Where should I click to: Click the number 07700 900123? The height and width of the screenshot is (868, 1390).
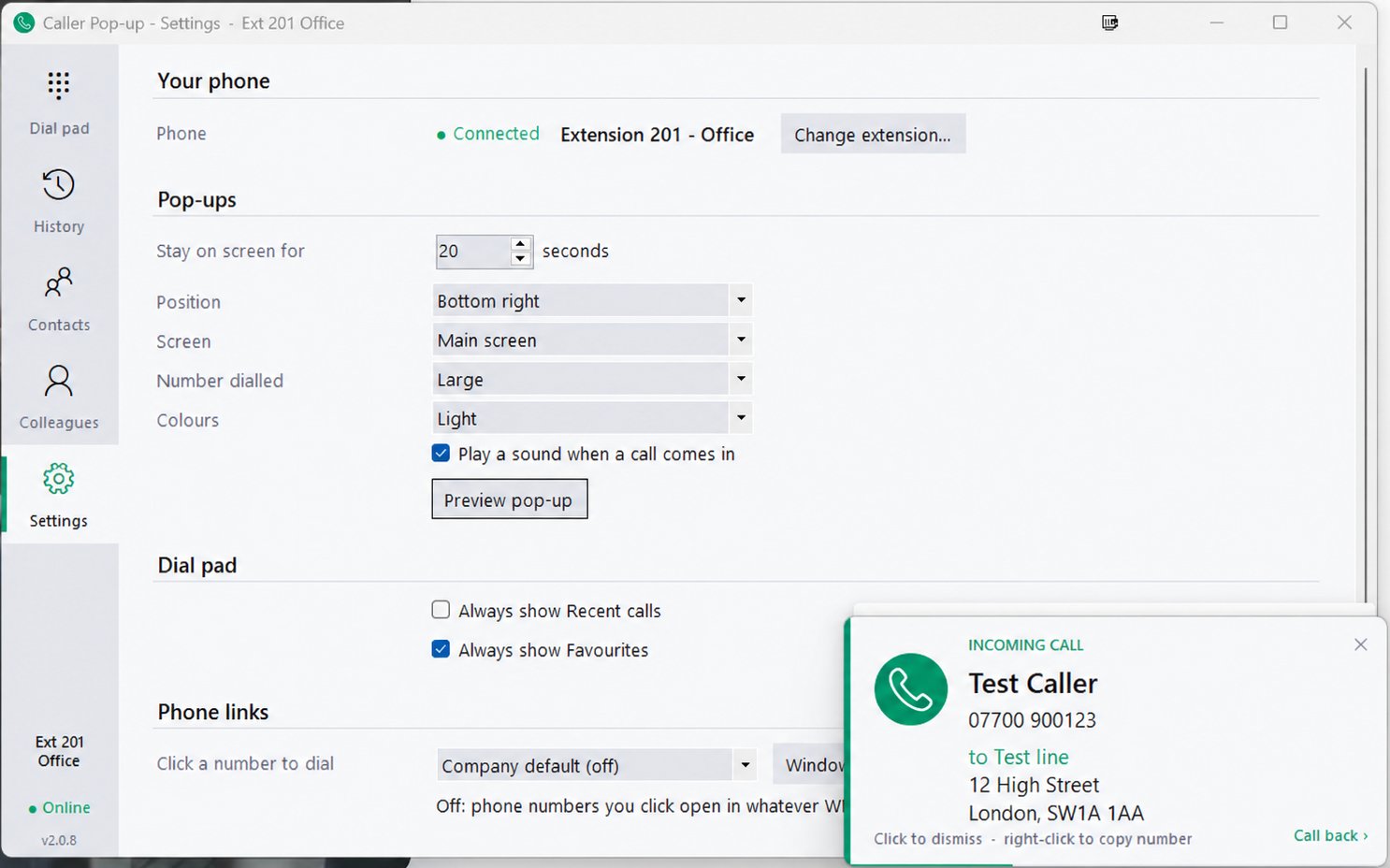pos(1032,720)
